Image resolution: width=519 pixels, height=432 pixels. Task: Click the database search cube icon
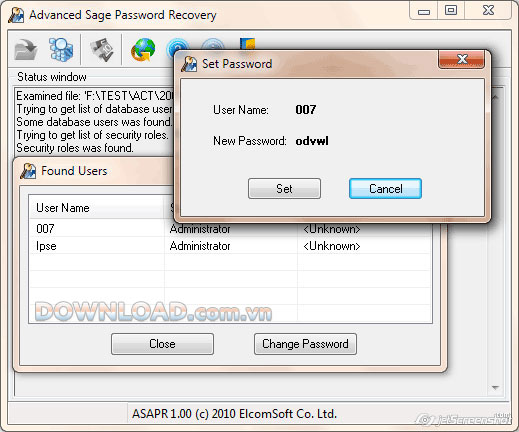pos(61,50)
